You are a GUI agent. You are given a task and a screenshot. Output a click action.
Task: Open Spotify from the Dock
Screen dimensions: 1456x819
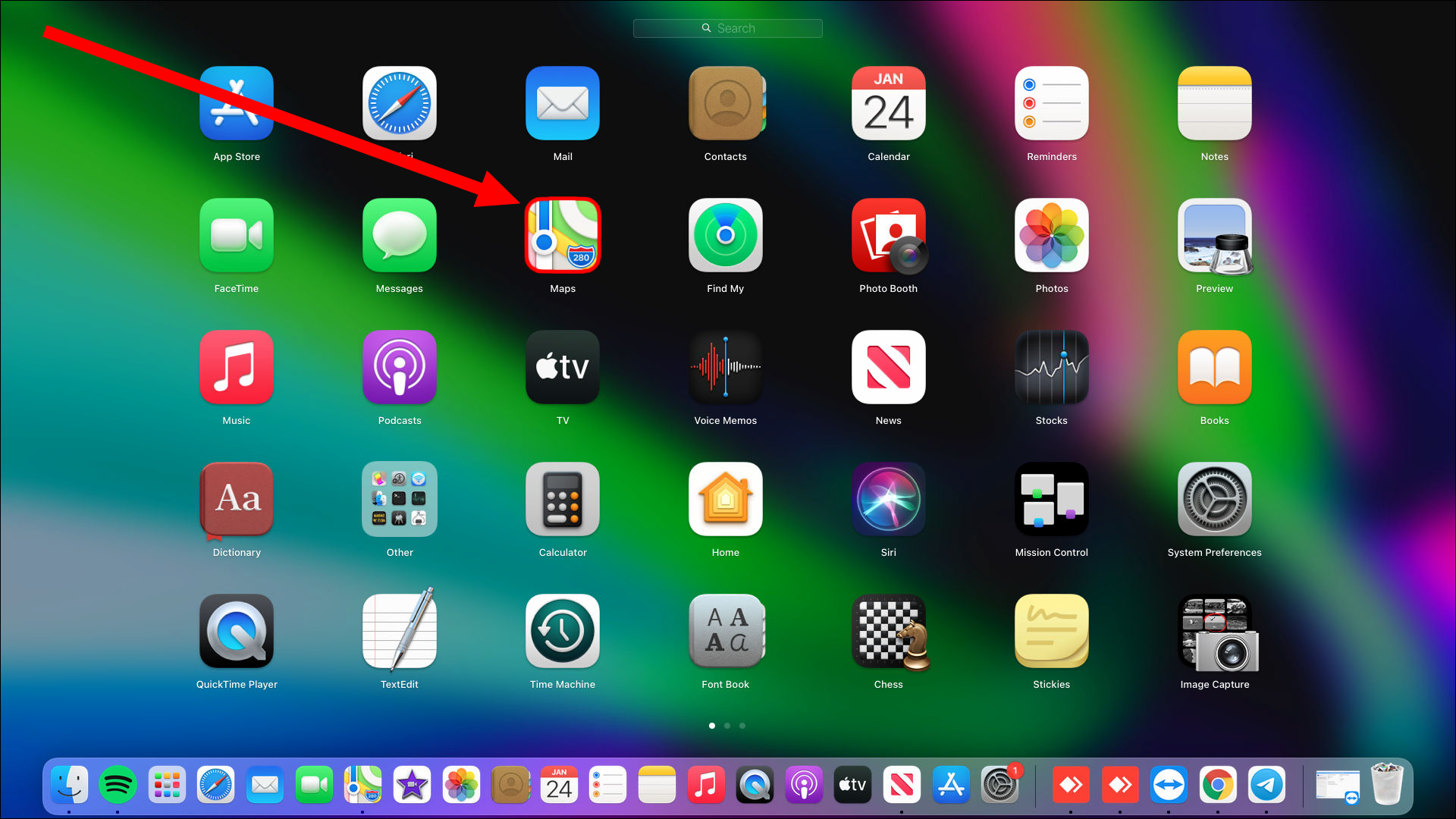click(118, 785)
